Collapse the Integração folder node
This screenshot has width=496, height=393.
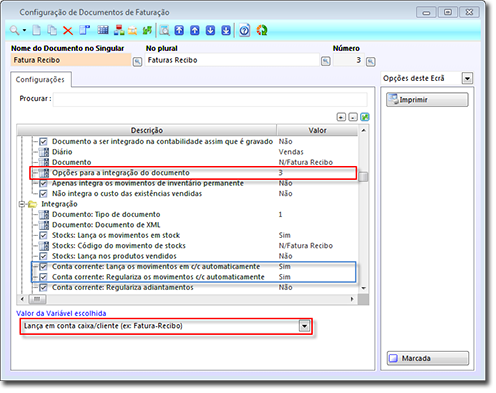pos(22,204)
